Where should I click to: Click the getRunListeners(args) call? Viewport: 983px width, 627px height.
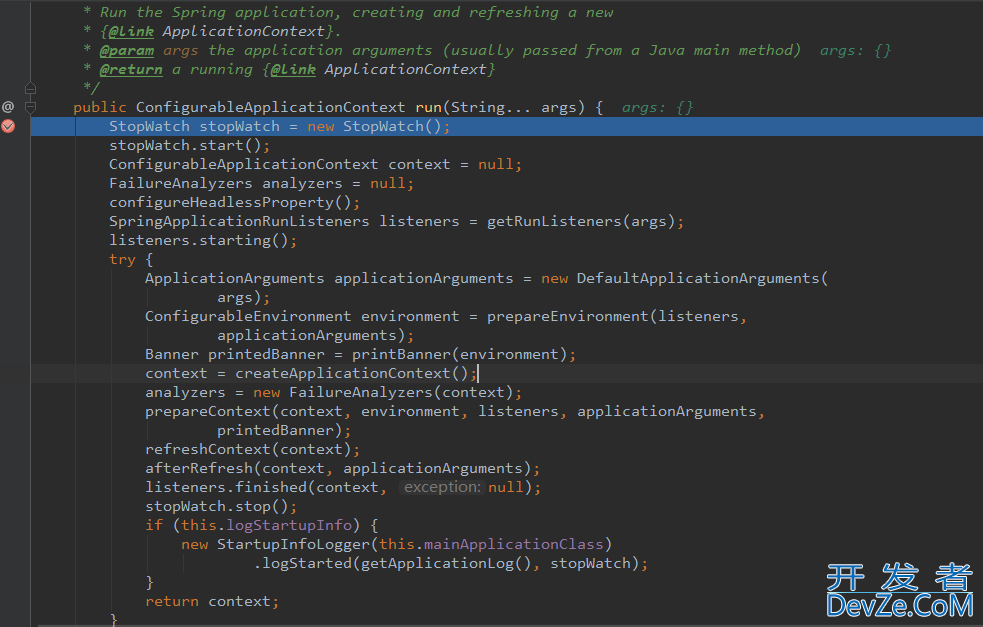581,221
